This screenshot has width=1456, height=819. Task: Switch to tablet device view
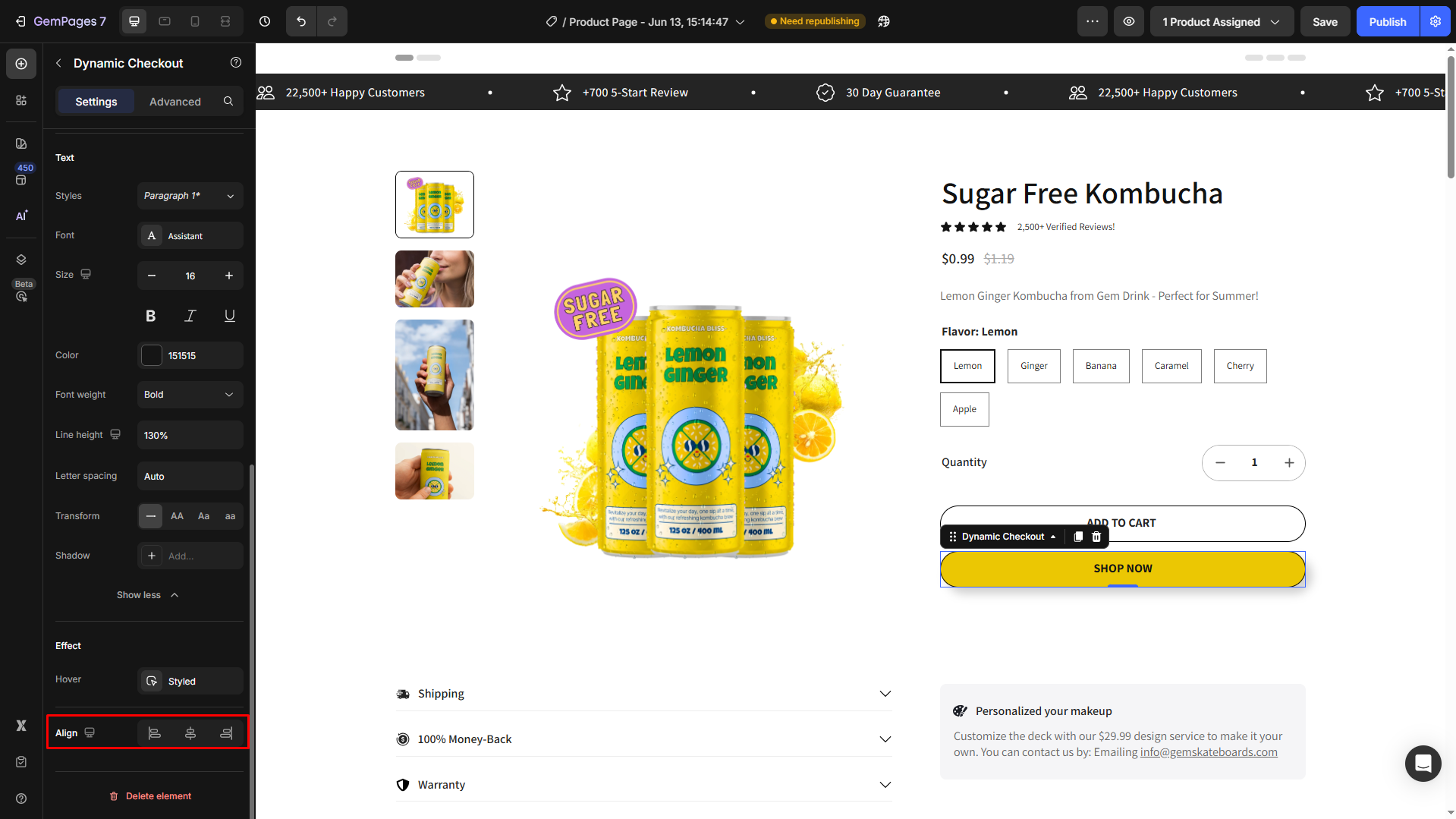point(165,21)
